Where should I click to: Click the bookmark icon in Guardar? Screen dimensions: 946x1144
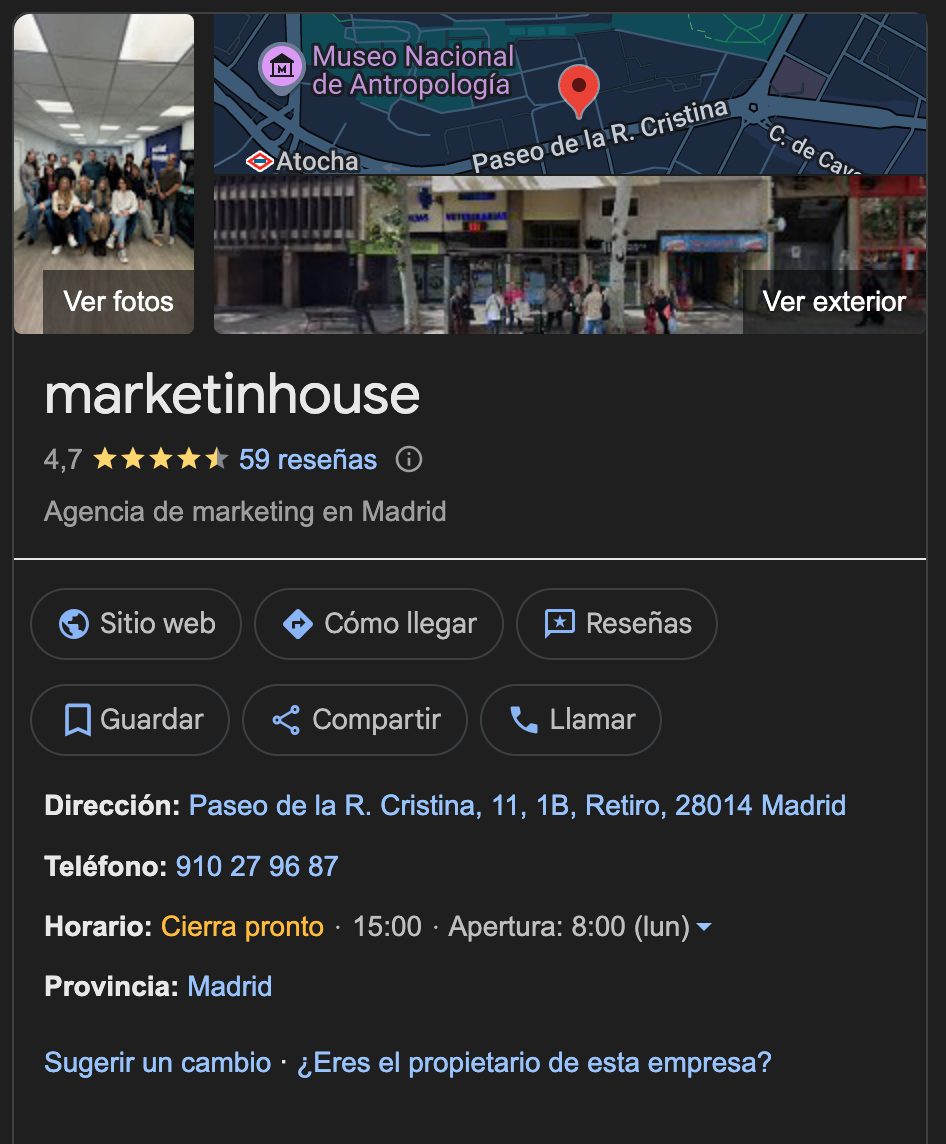(x=77, y=720)
